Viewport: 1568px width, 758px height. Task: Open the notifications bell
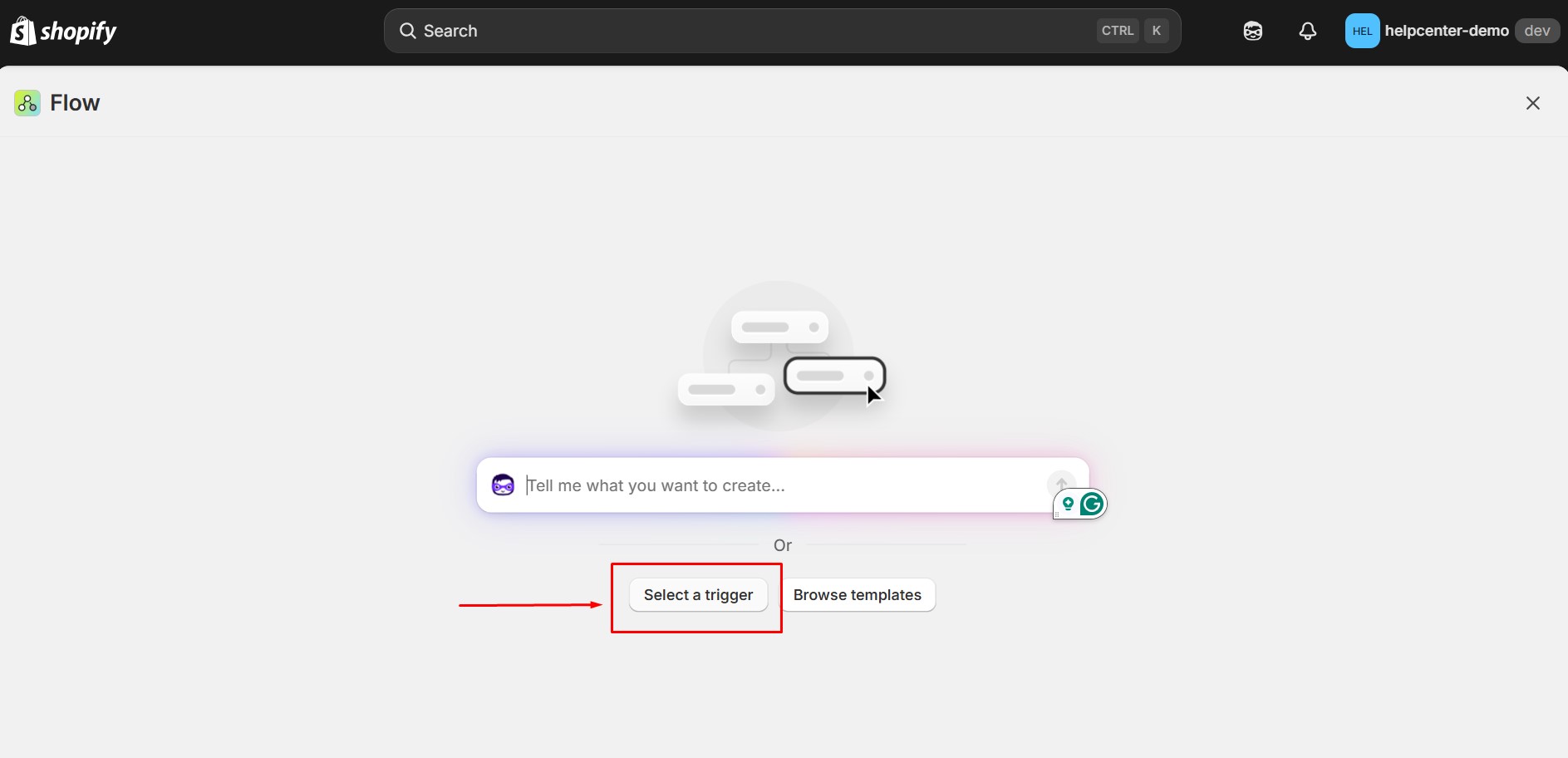point(1307,31)
